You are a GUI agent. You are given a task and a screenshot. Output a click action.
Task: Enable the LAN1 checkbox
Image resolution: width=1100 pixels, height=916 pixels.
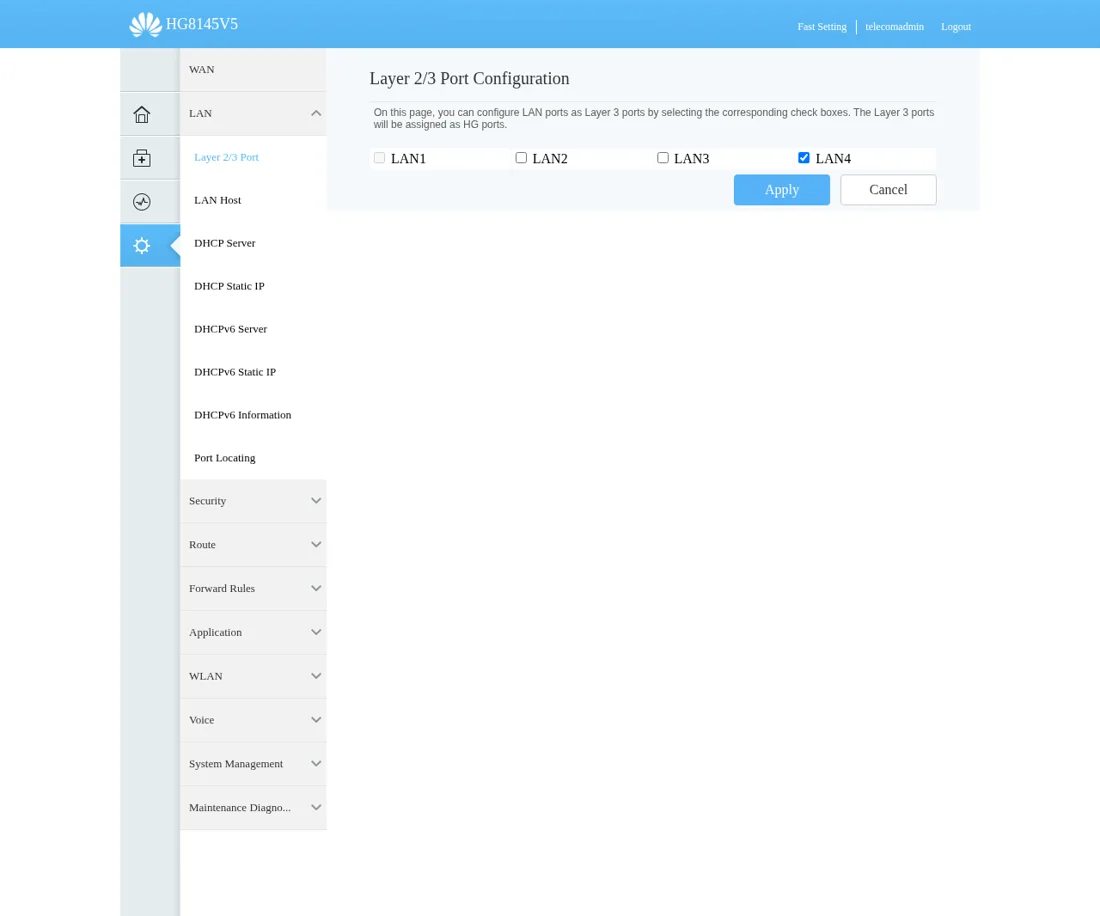[380, 158]
